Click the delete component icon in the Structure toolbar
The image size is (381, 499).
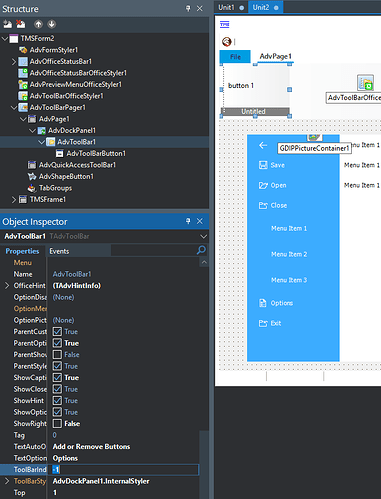(21, 24)
